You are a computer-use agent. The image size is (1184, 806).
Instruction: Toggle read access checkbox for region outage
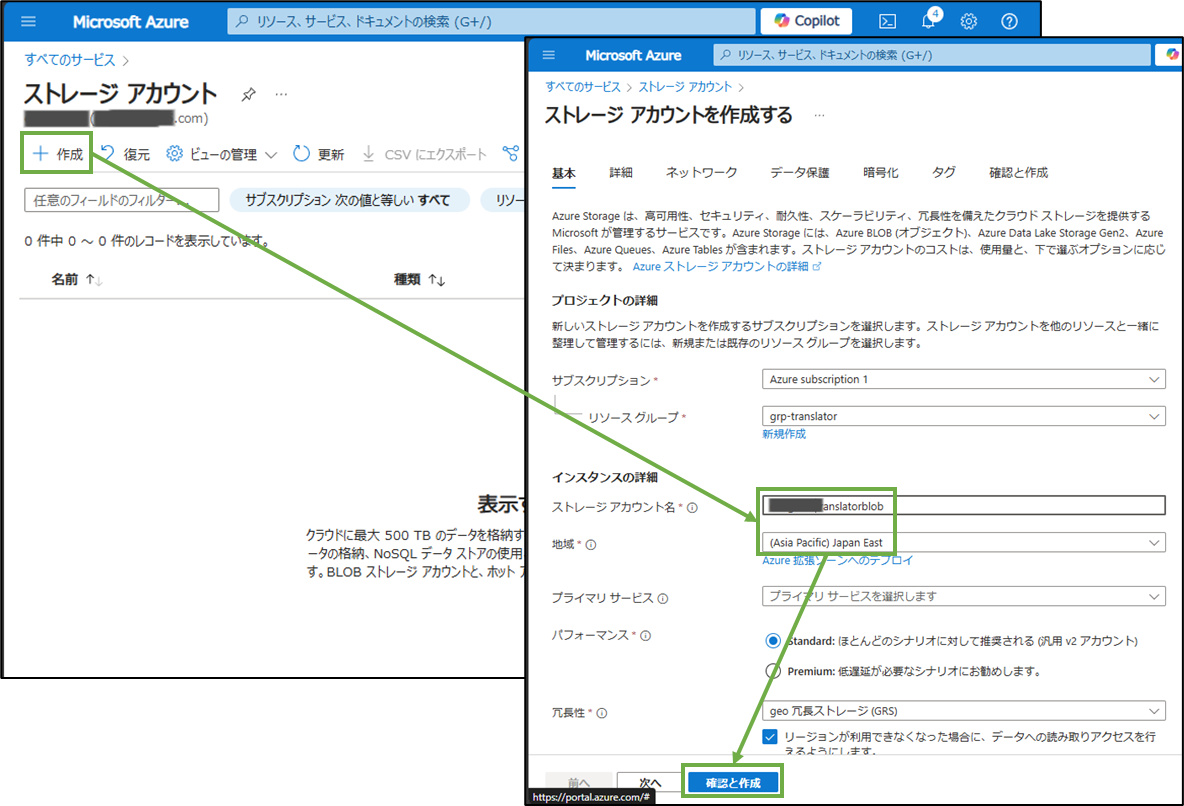click(769, 737)
